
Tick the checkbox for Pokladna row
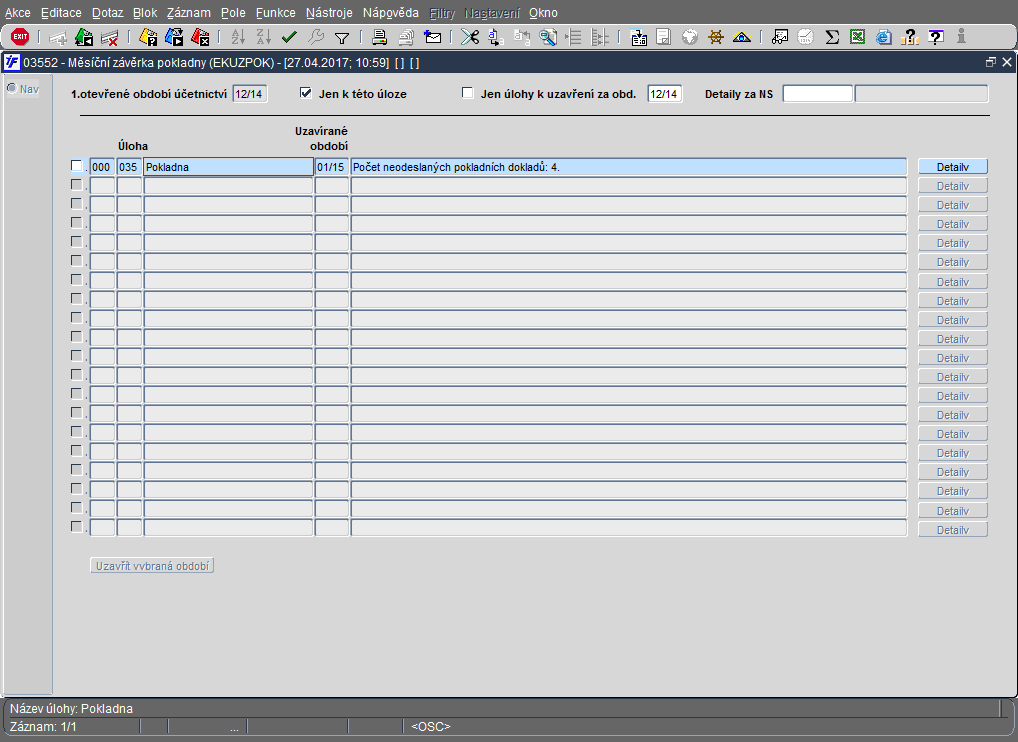pyautogui.click(x=77, y=166)
